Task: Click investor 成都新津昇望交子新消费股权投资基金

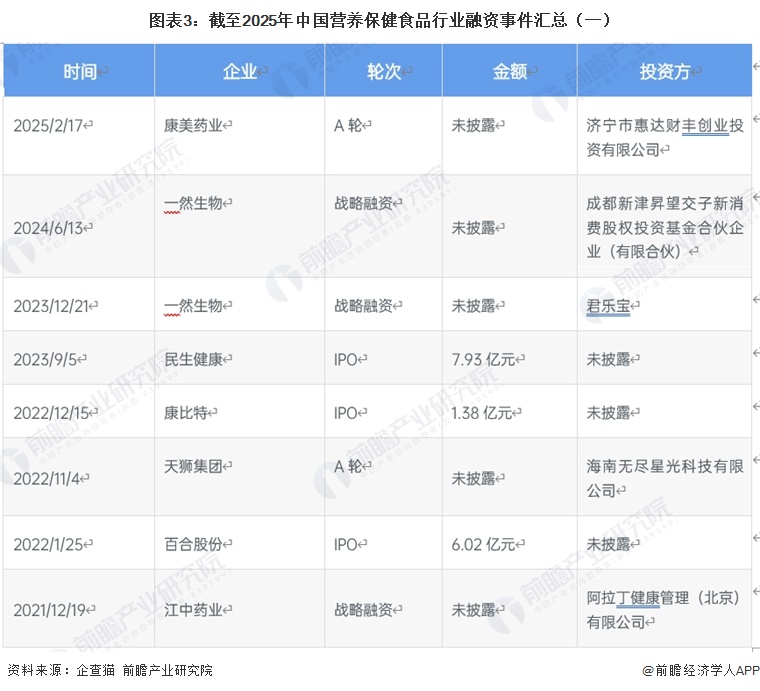Action: point(665,228)
